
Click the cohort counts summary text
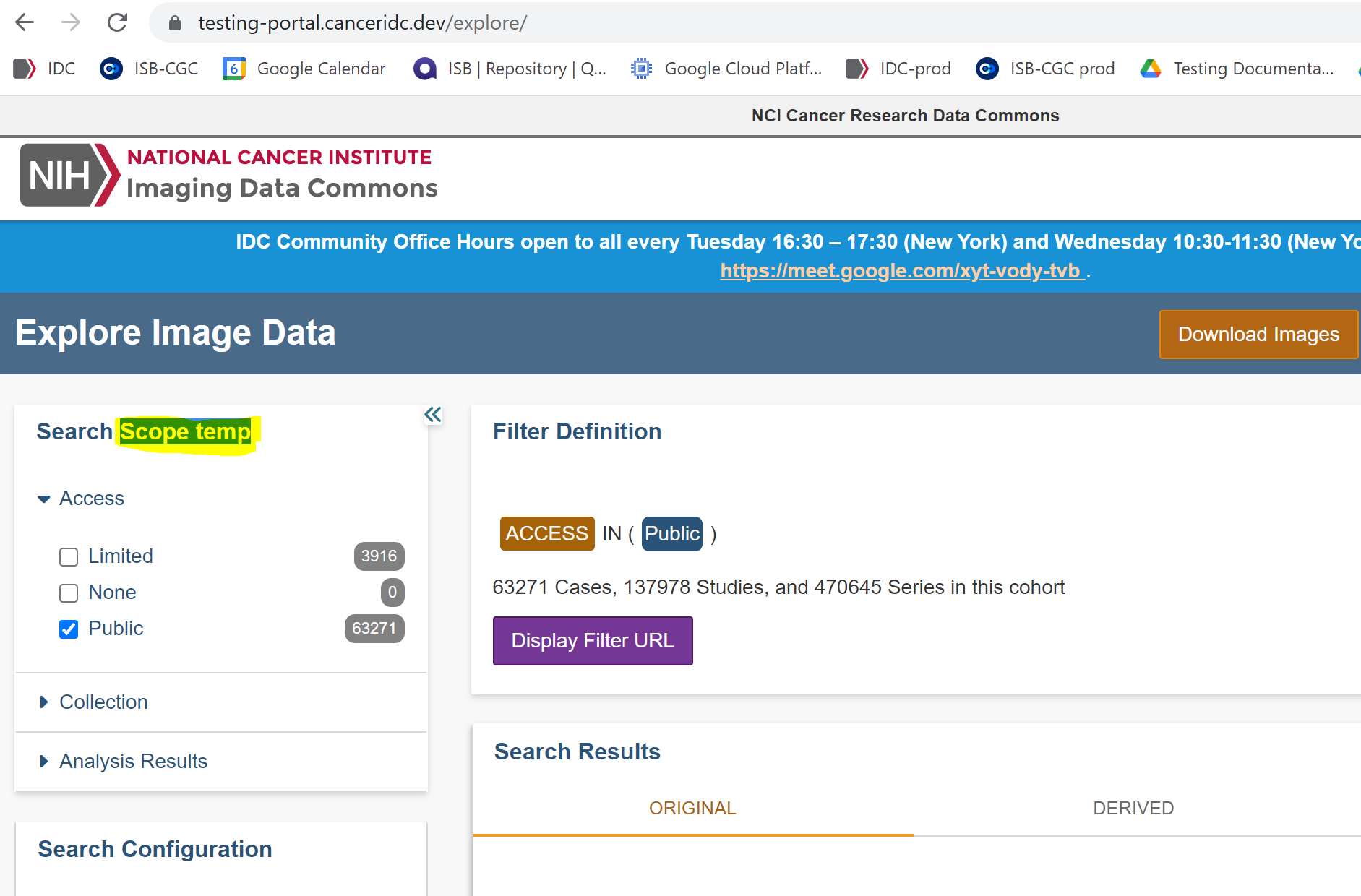click(x=778, y=587)
